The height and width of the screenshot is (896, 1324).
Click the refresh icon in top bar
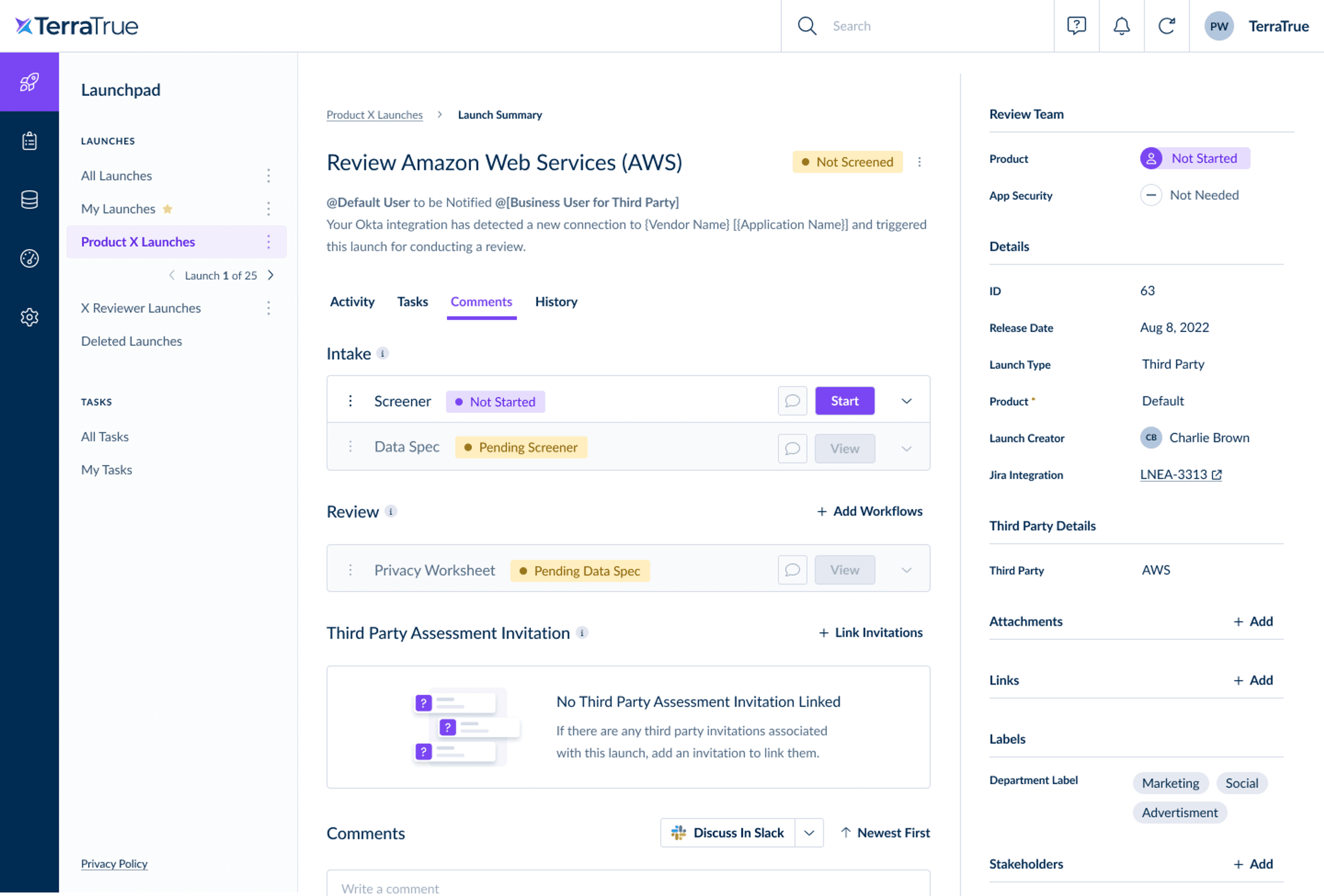(x=1166, y=26)
